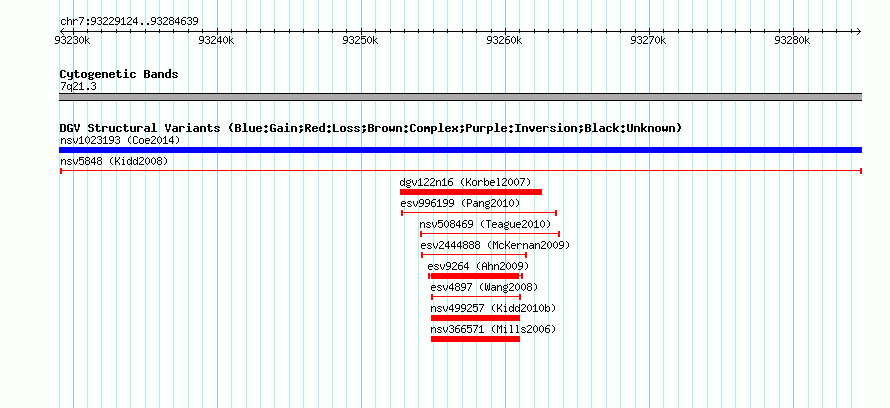The image size is (890, 408).
Task: Select the 7q21.3 band label
Action: pos(78,86)
